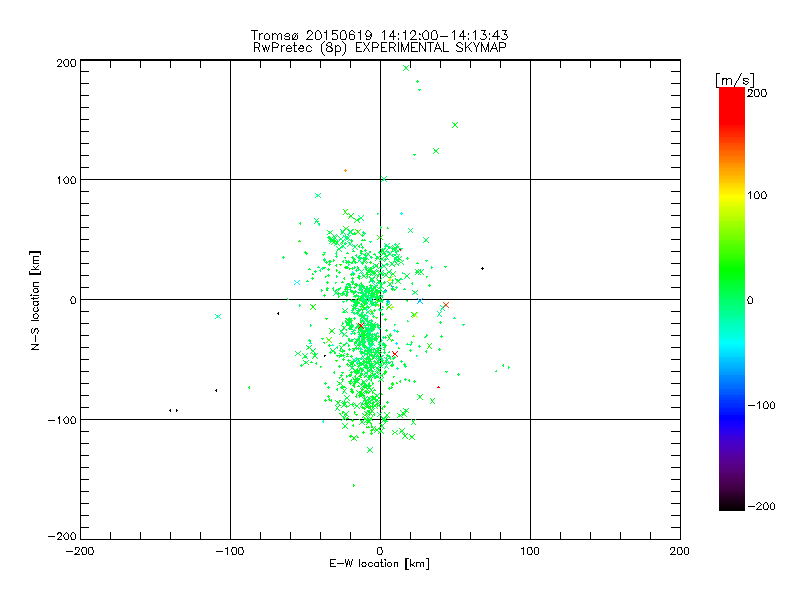Click the pair of black dots at lower left
This screenshot has height=600, width=800.
click(x=173, y=410)
